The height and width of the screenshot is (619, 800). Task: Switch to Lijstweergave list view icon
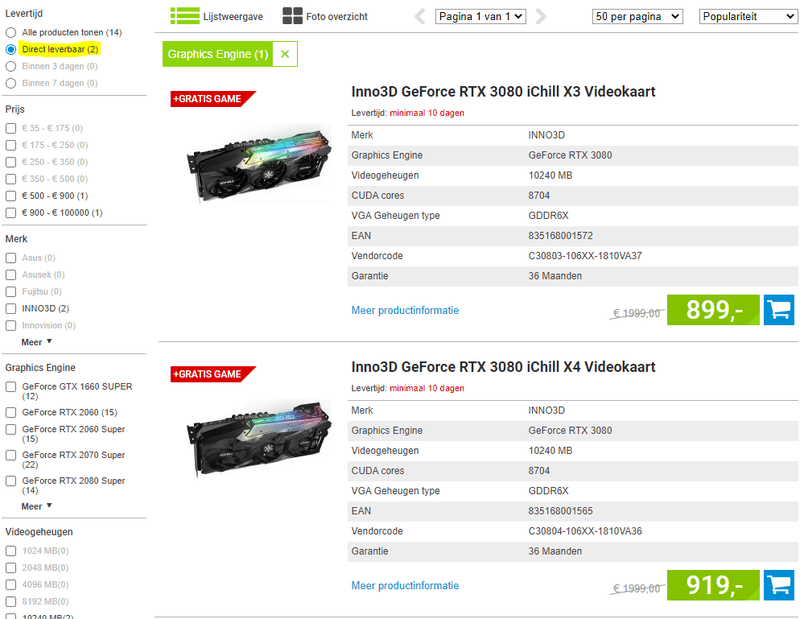[184, 16]
